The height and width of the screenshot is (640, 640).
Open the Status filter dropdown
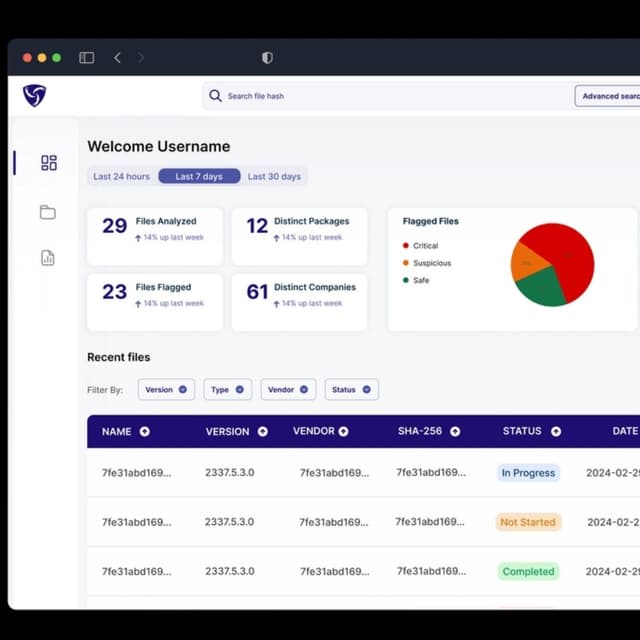[x=351, y=389]
